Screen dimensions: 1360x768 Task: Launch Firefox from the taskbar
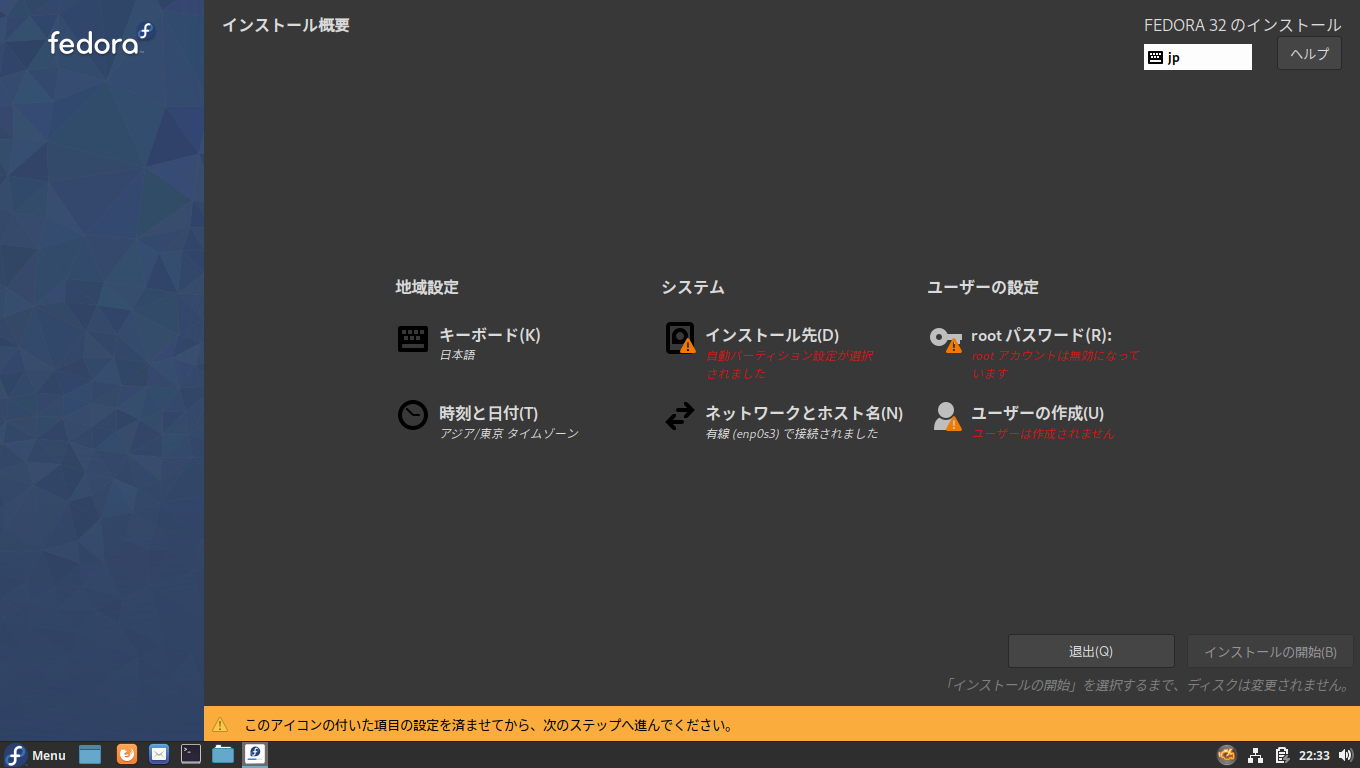[x=127, y=755]
